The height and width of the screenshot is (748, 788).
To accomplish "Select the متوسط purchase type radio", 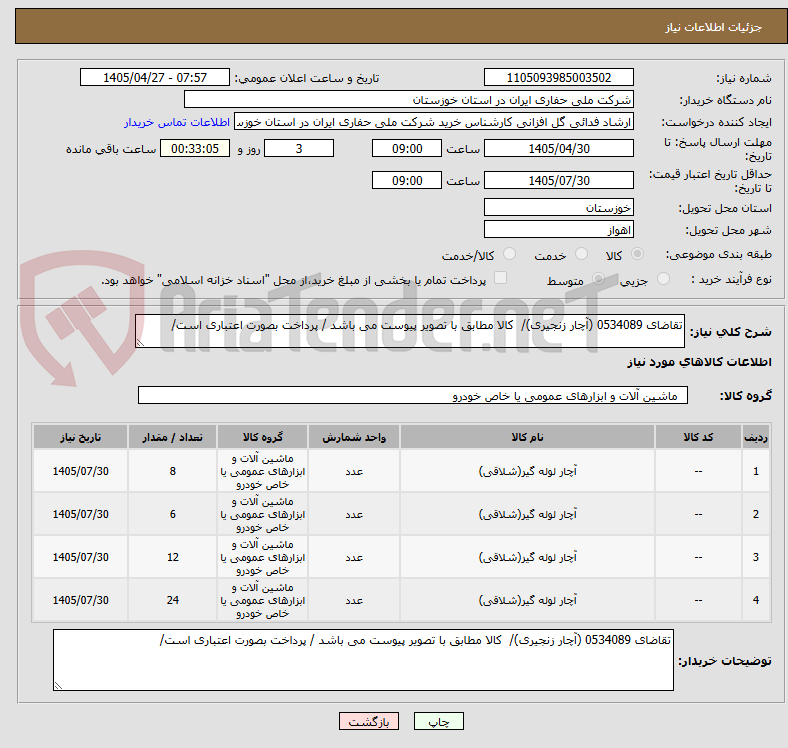I will pos(598,279).
